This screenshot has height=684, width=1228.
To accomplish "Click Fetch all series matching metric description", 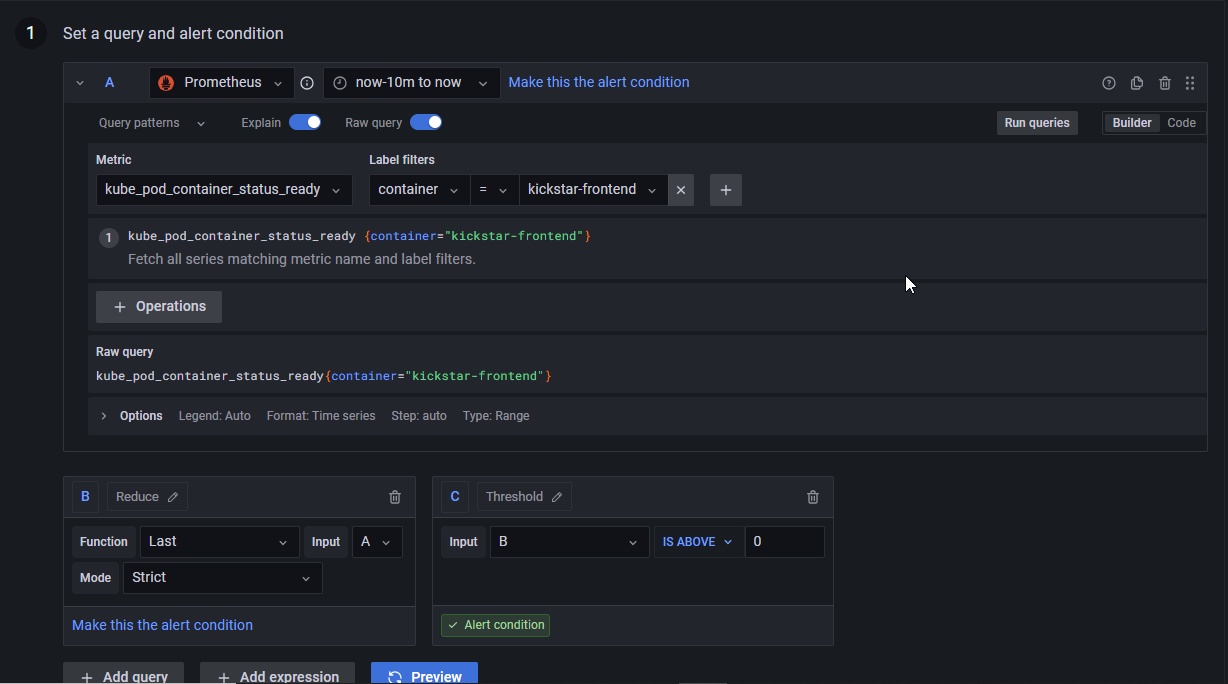I will click(x=302, y=259).
